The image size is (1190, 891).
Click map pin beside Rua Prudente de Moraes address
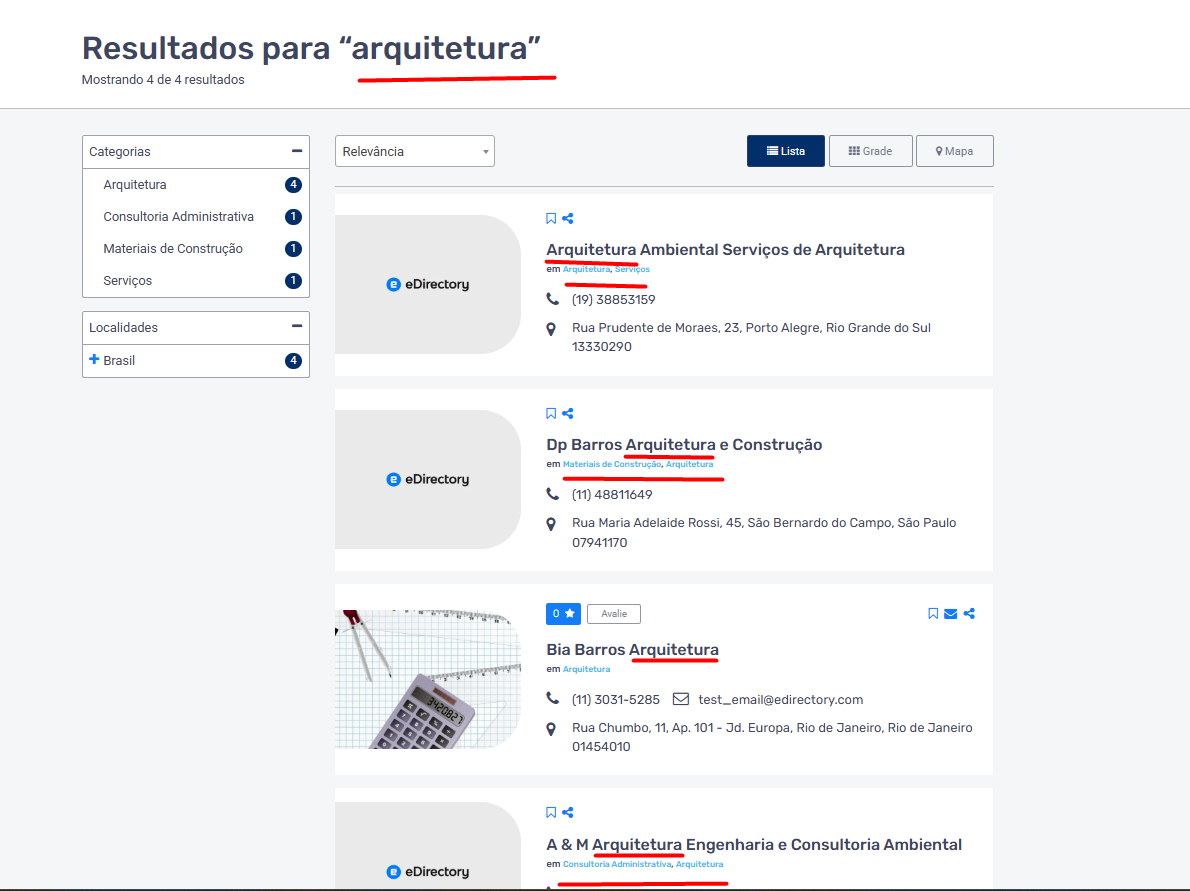click(x=552, y=329)
